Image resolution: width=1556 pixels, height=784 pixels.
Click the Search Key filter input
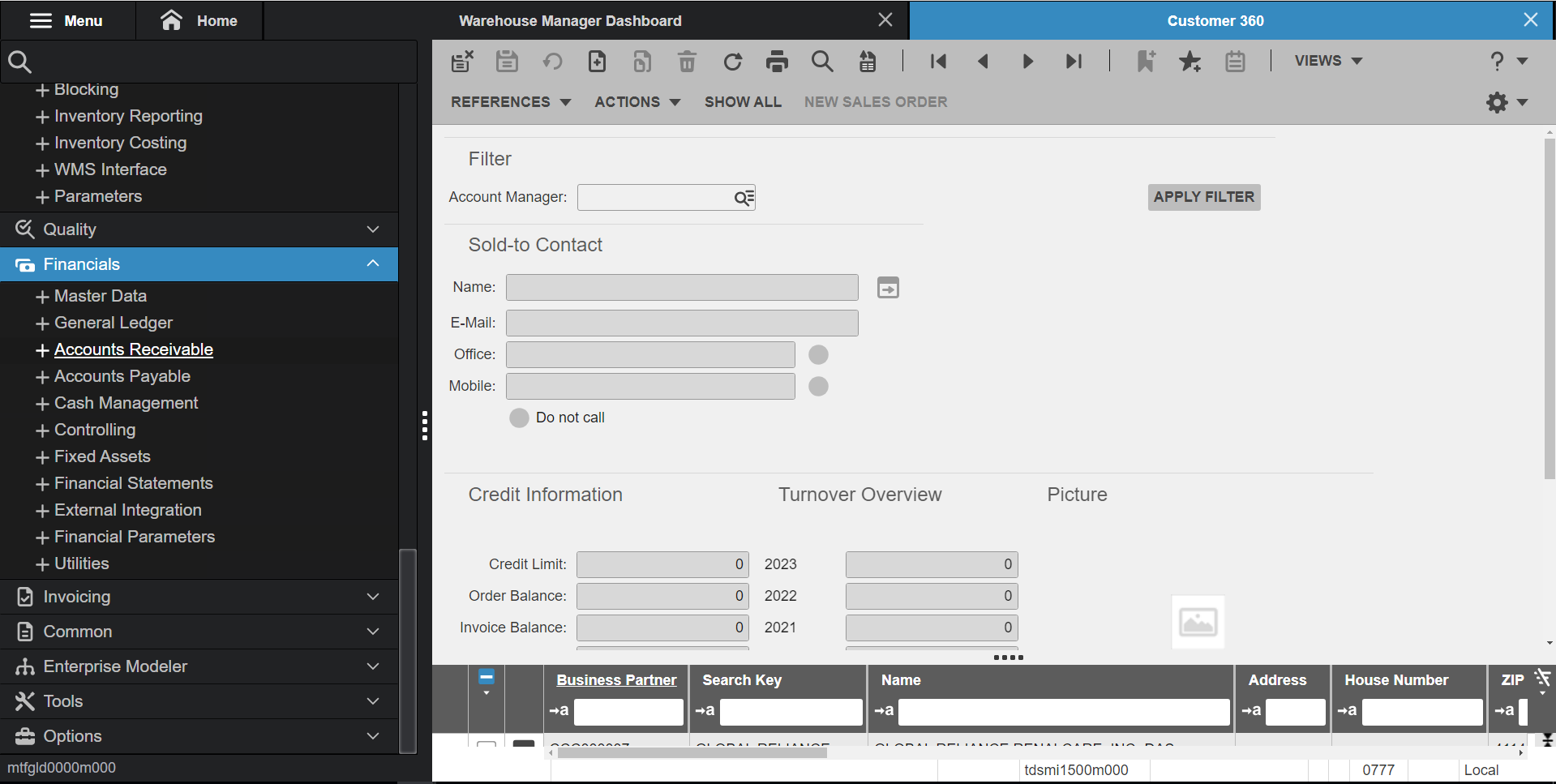pos(791,712)
